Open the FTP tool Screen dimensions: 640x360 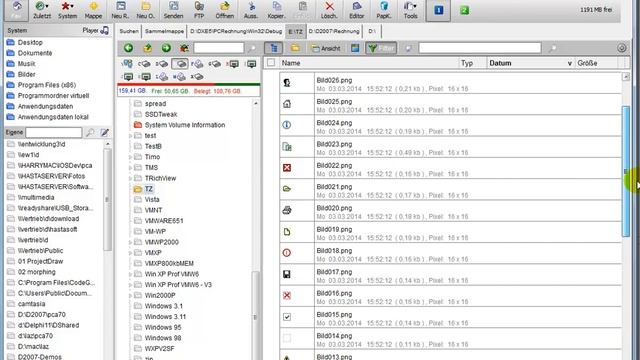[199, 10]
